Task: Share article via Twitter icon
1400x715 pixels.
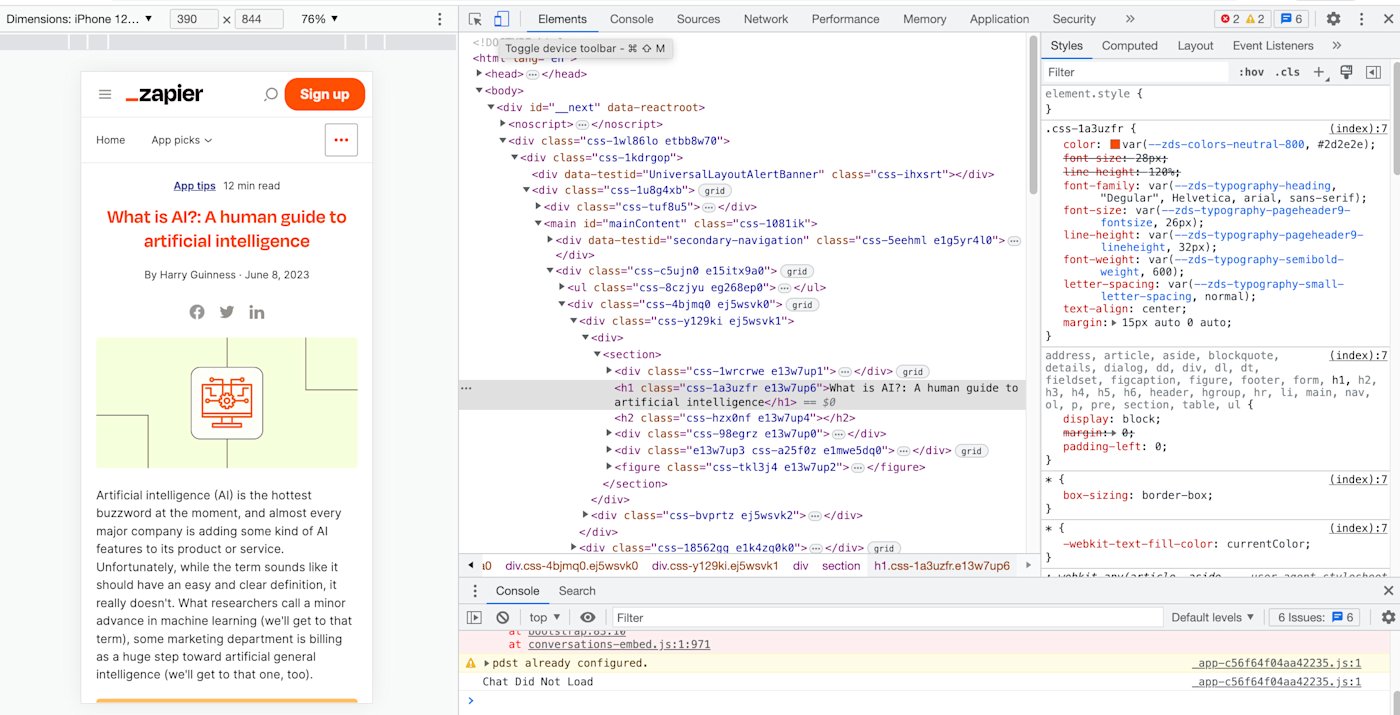Action: 227,312
